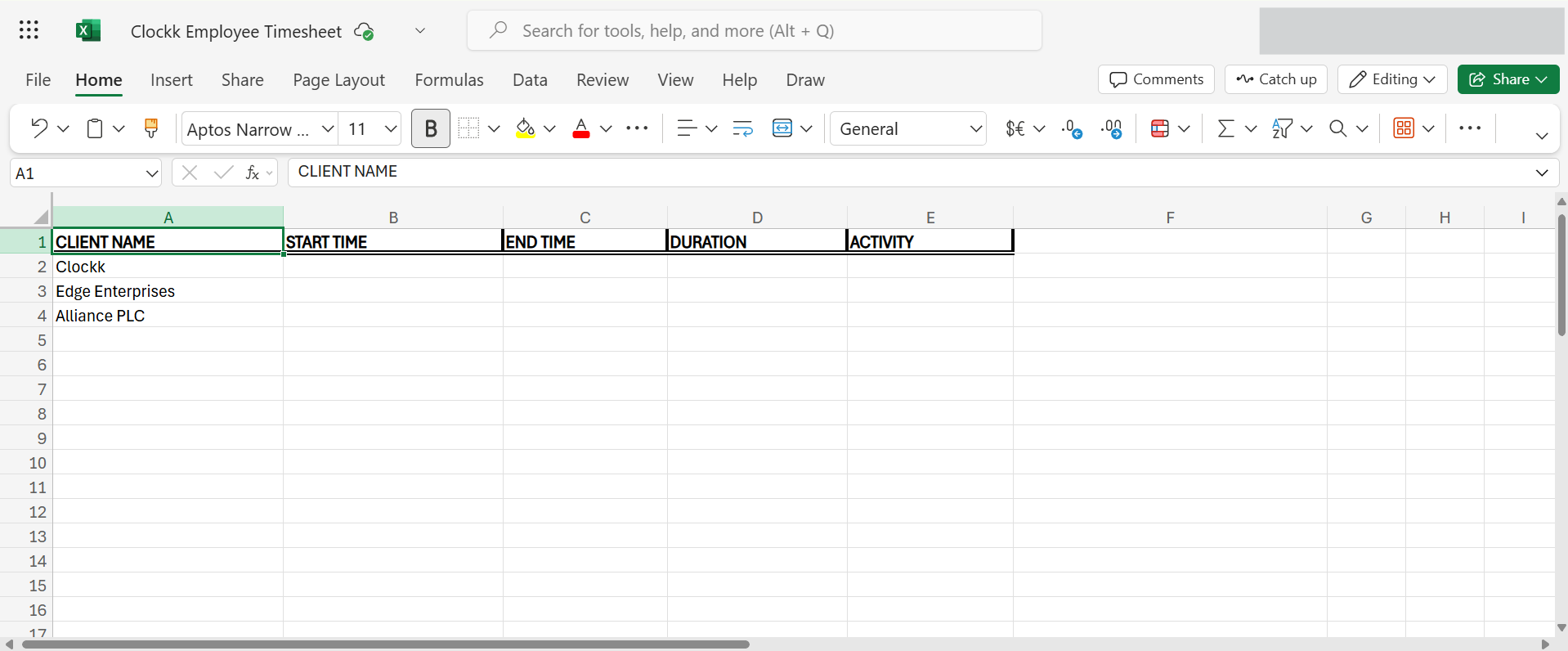Decrease decimal places
Viewport: 1568px width, 651px height.
click(x=1072, y=128)
